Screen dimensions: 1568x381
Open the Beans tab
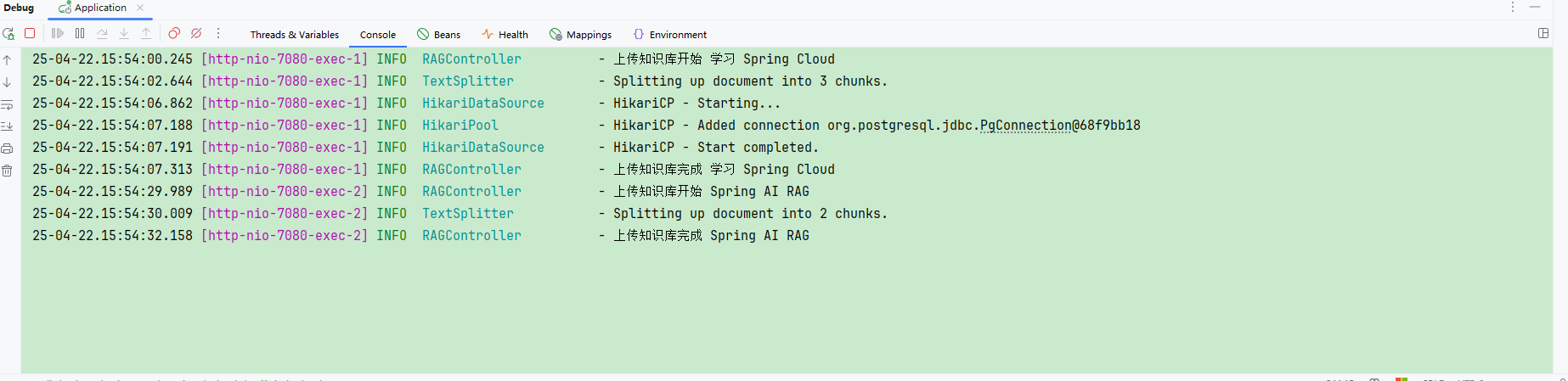click(x=439, y=35)
